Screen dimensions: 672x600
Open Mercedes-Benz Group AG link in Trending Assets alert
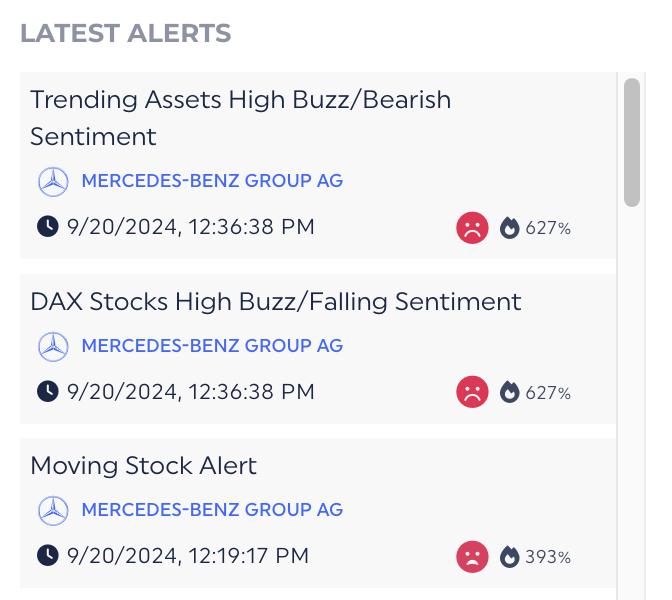pyautogui.click(x=212, y=181)
